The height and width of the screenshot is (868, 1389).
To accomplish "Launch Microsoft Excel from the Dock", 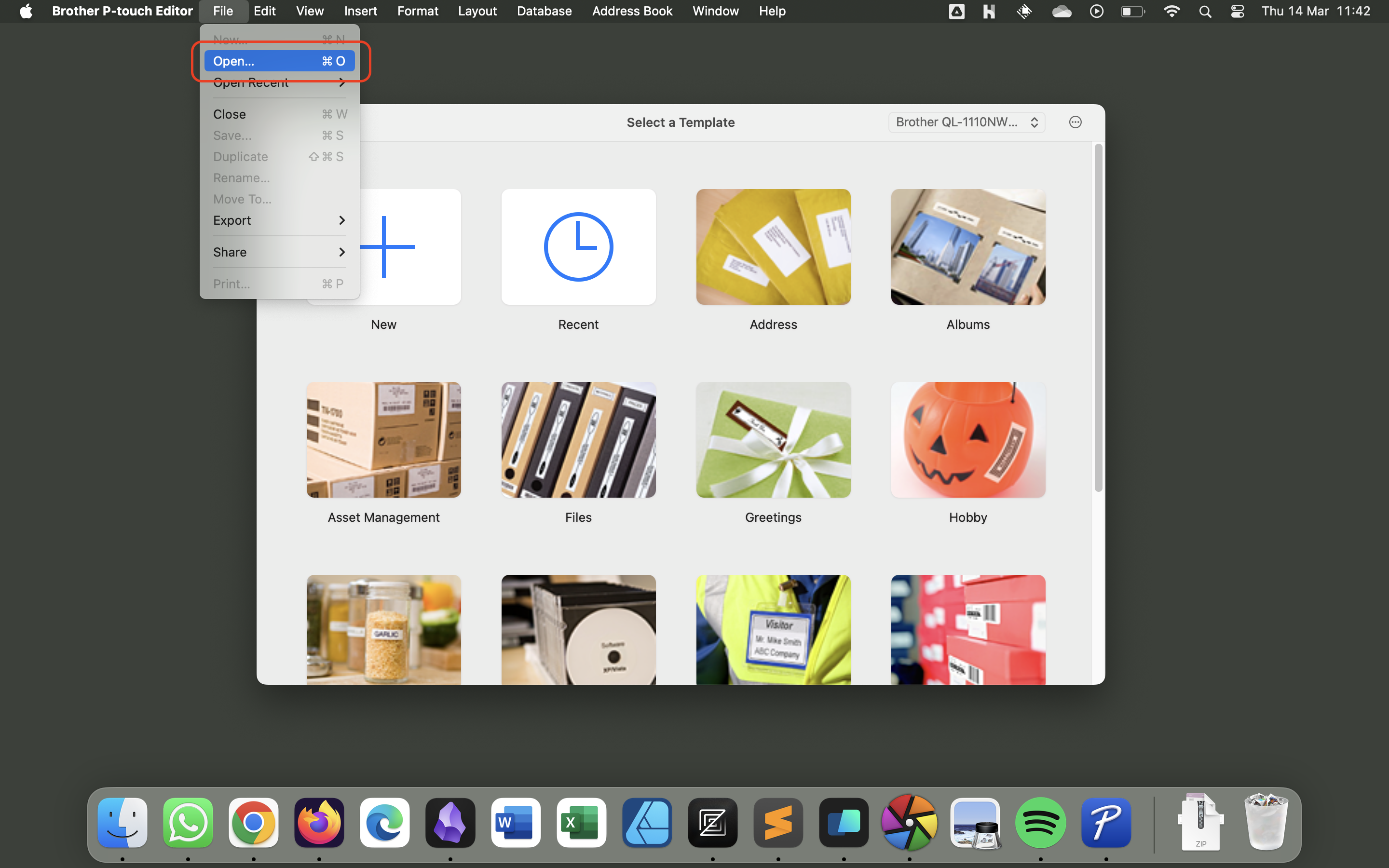I will coord(581,823).
